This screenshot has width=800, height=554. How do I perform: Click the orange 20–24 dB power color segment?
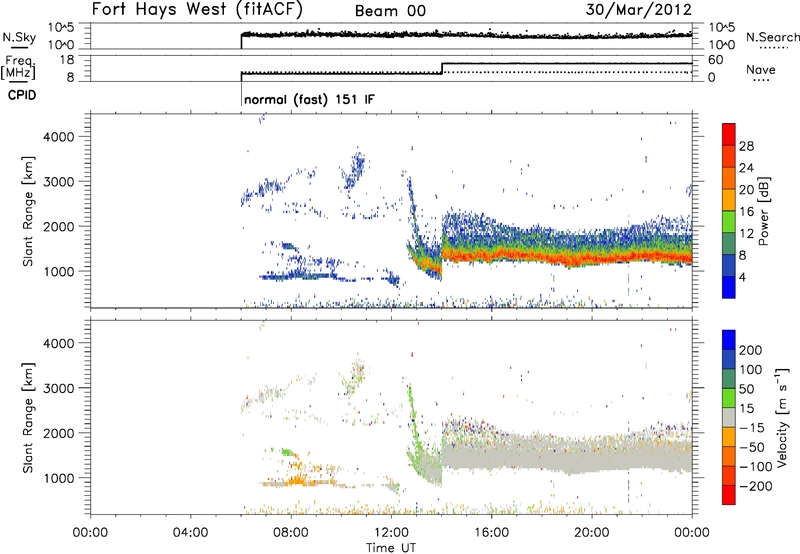tap(729, 179)
